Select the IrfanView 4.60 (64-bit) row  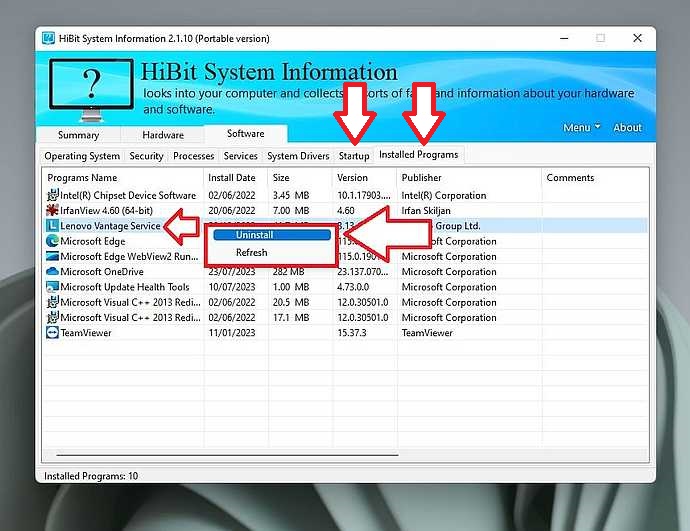pyautogui.click(x=345, y=210)
